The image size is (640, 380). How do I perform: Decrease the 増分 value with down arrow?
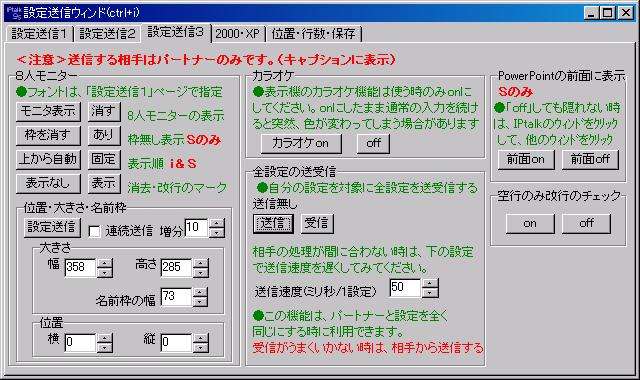coord(217,233)
